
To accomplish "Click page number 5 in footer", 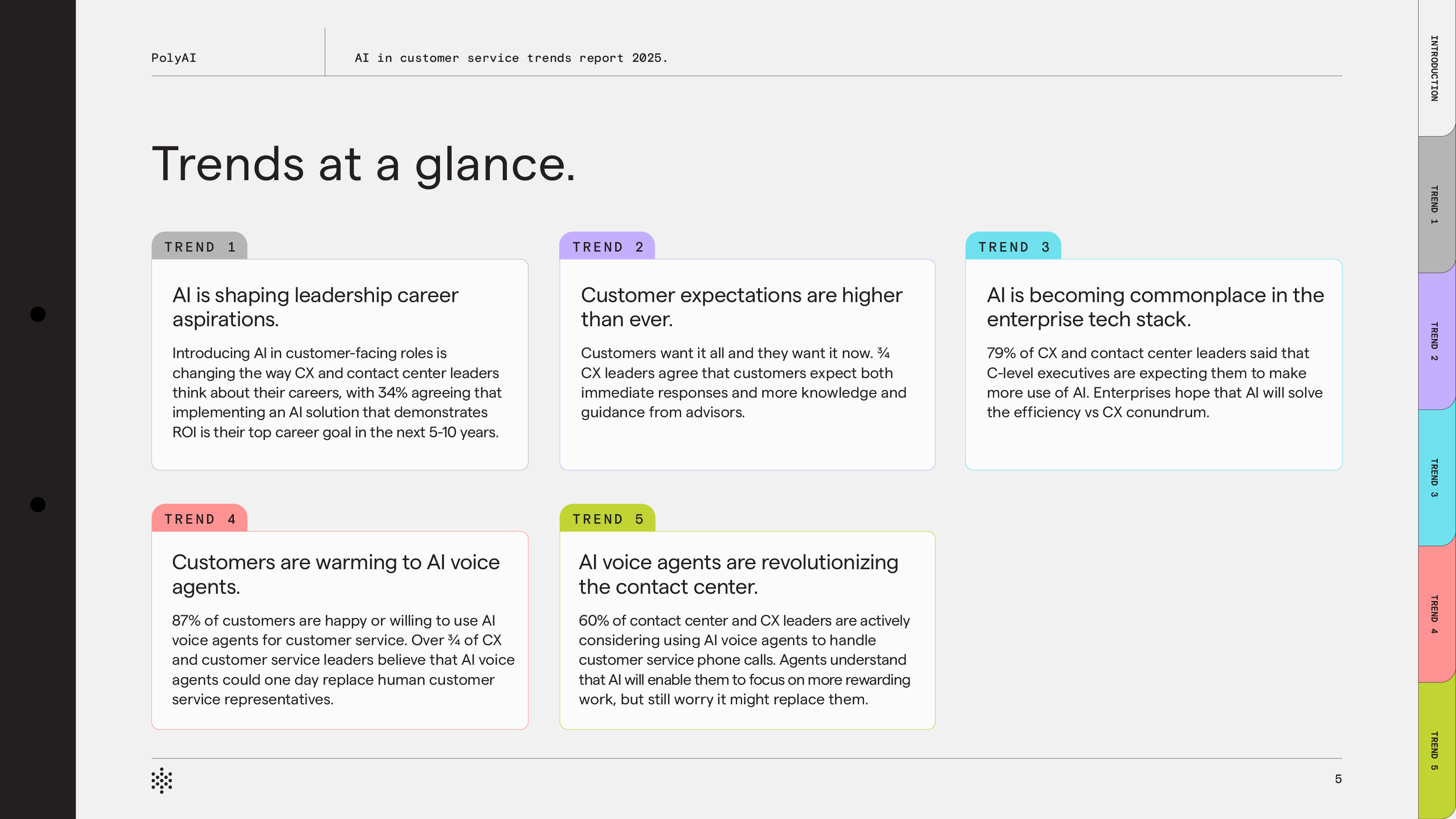I will [x=1338, y=779].
